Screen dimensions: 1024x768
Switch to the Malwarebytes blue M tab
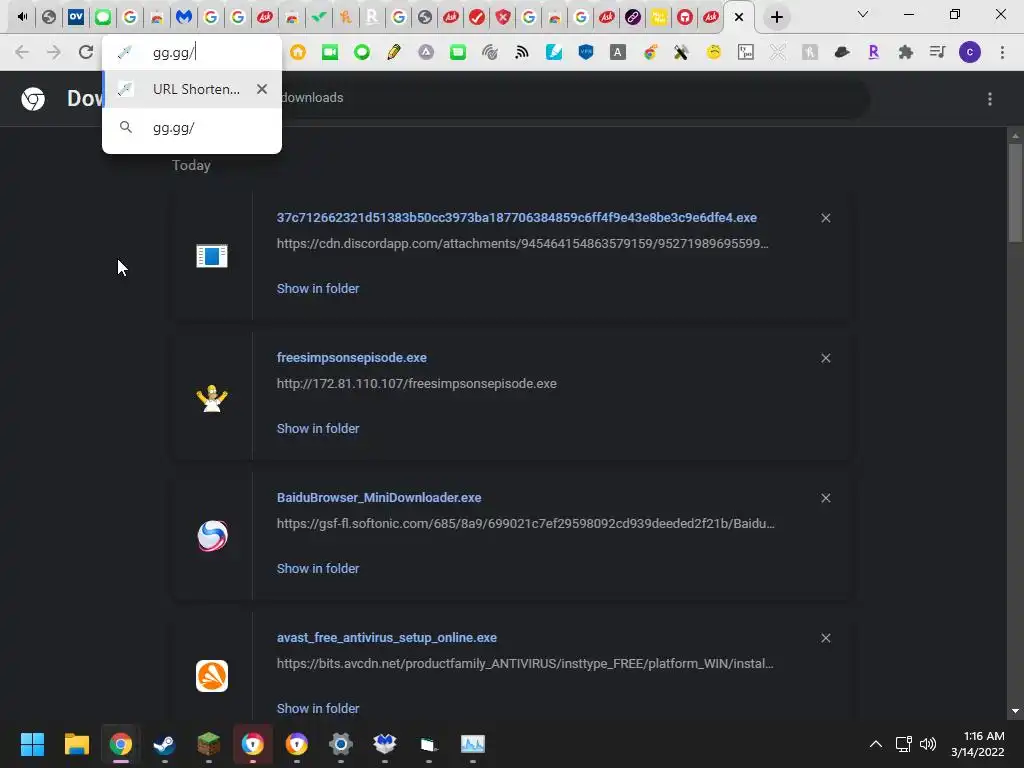point(184,17)
